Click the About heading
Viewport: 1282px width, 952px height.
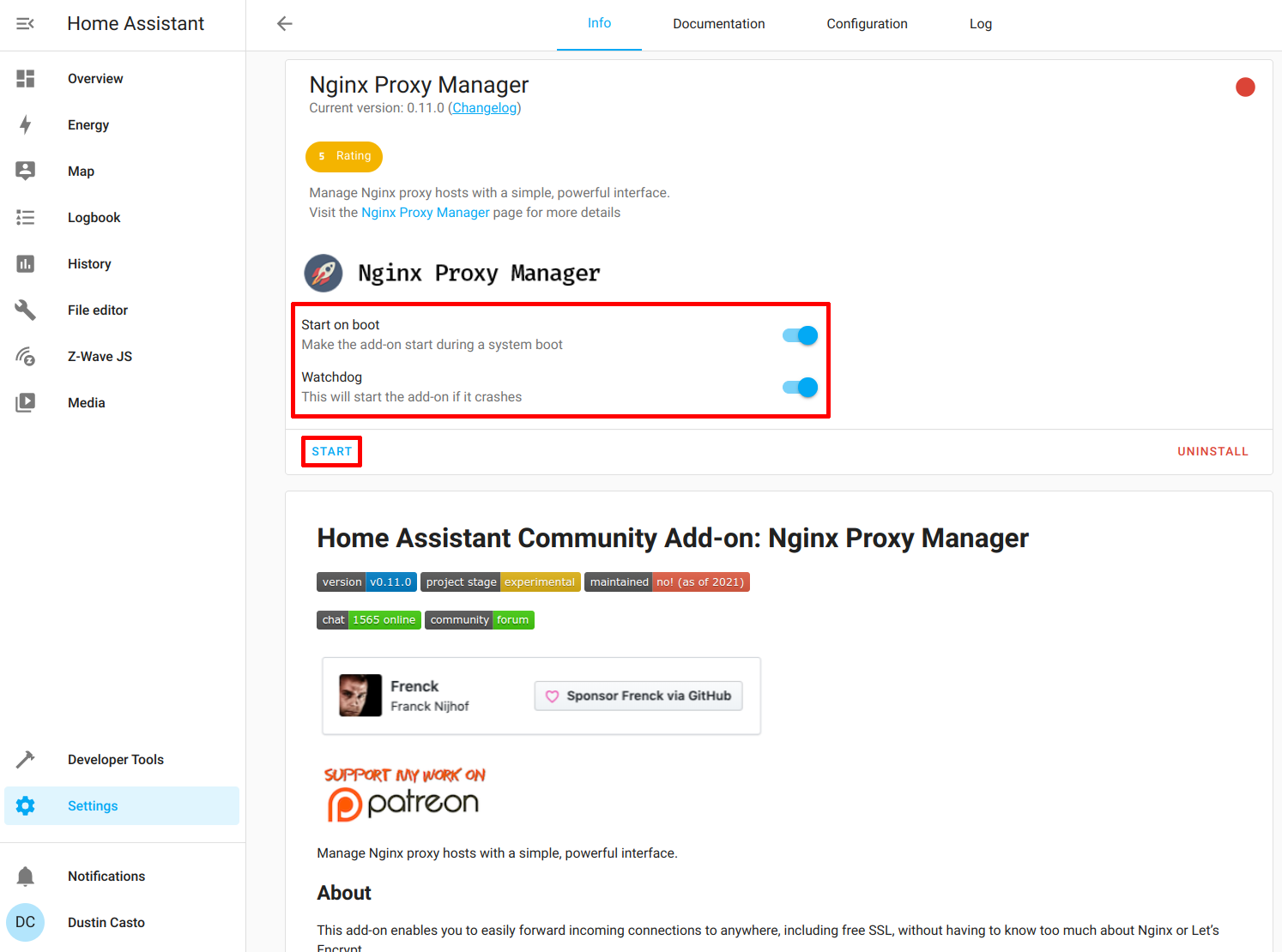(x=344, y=894)
